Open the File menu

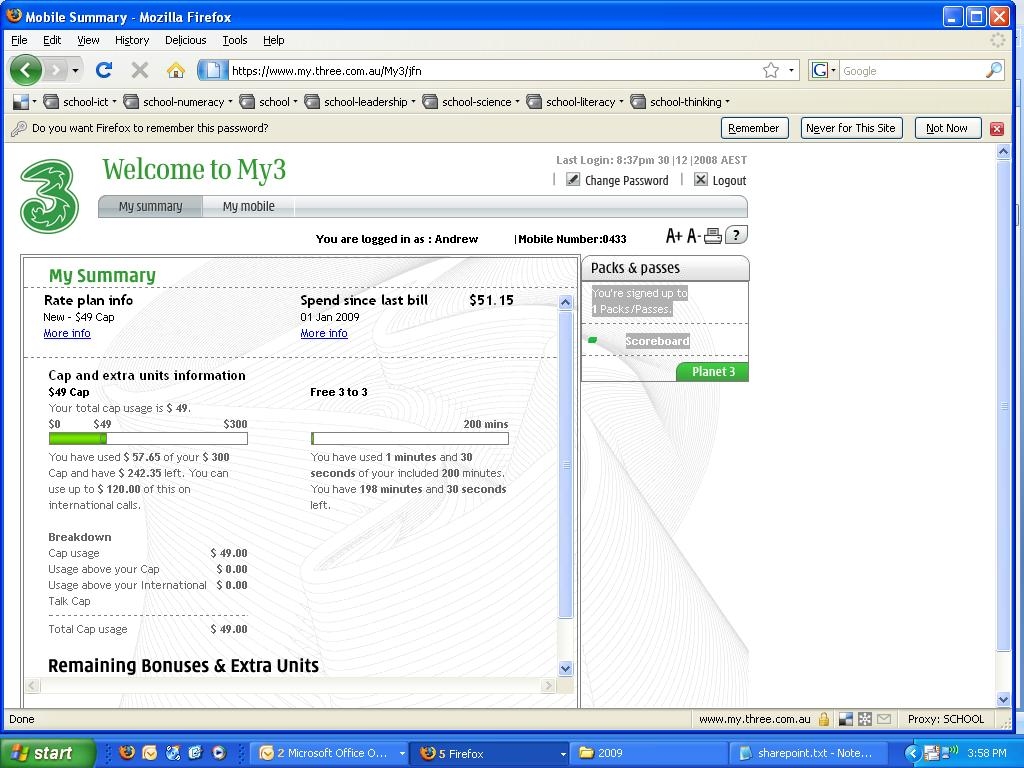(19, 40)
